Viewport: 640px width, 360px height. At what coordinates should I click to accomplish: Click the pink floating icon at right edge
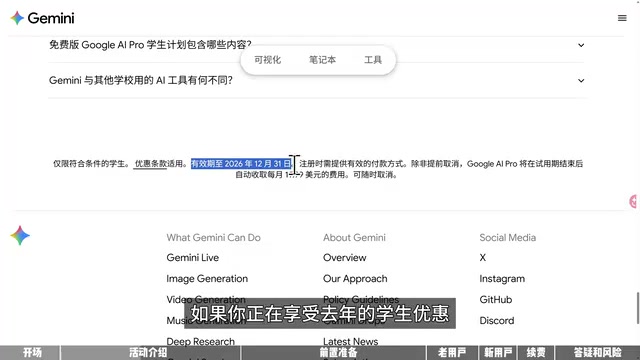(634, 201)
